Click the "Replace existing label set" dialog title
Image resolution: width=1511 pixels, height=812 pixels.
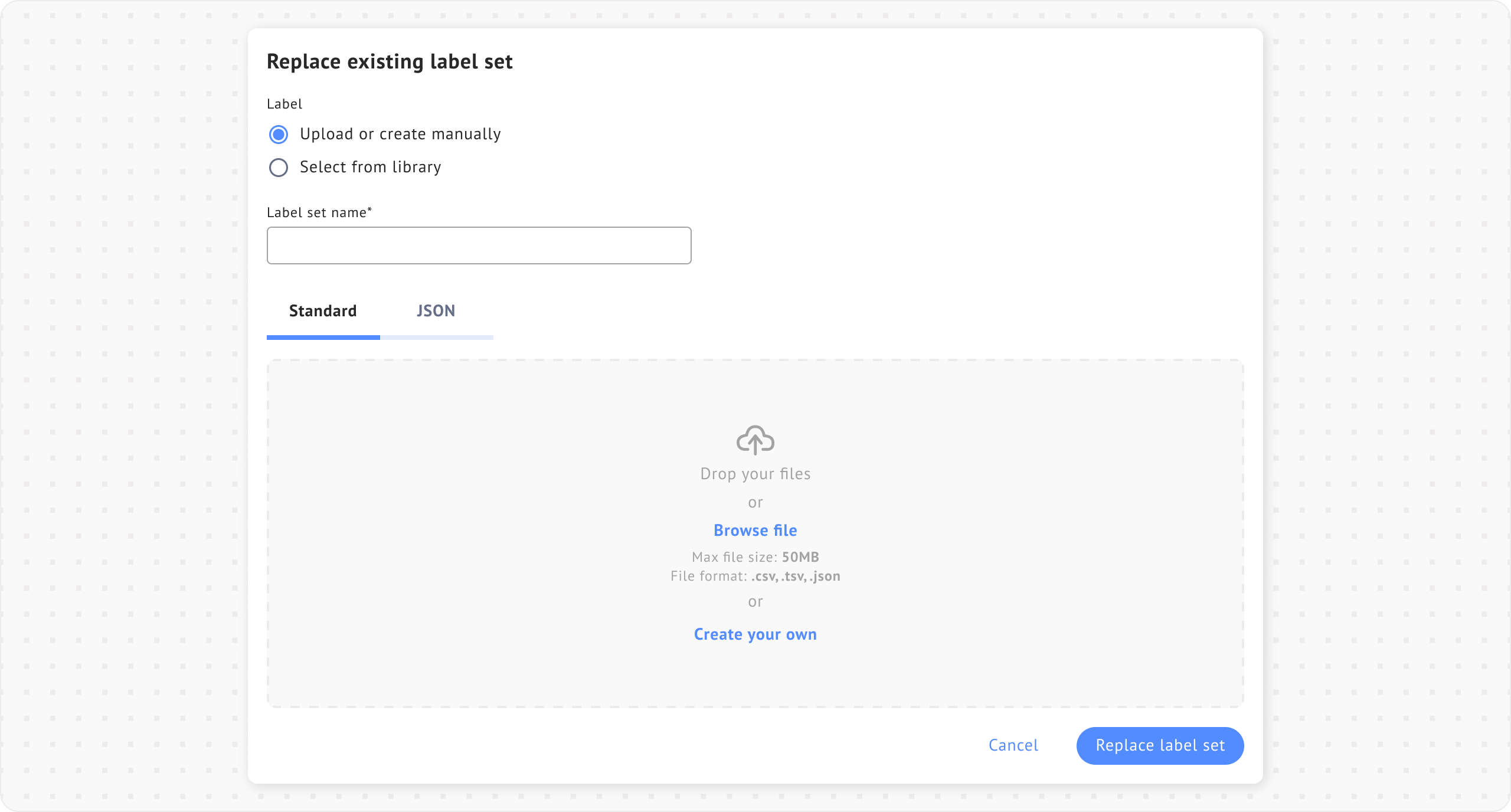(x=390, y=61)
